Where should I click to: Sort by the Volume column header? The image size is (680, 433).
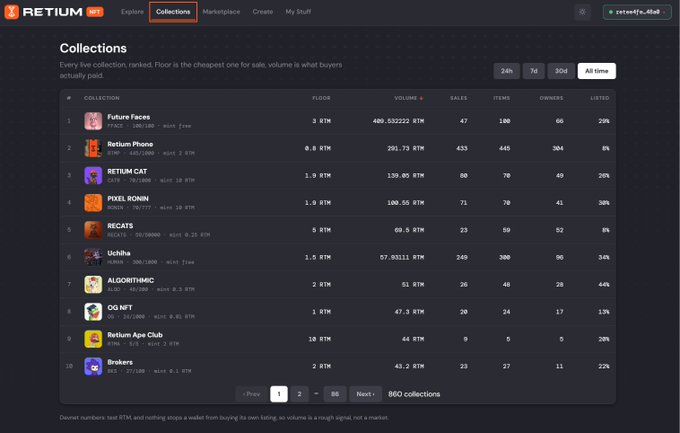[x=409, y=98]
